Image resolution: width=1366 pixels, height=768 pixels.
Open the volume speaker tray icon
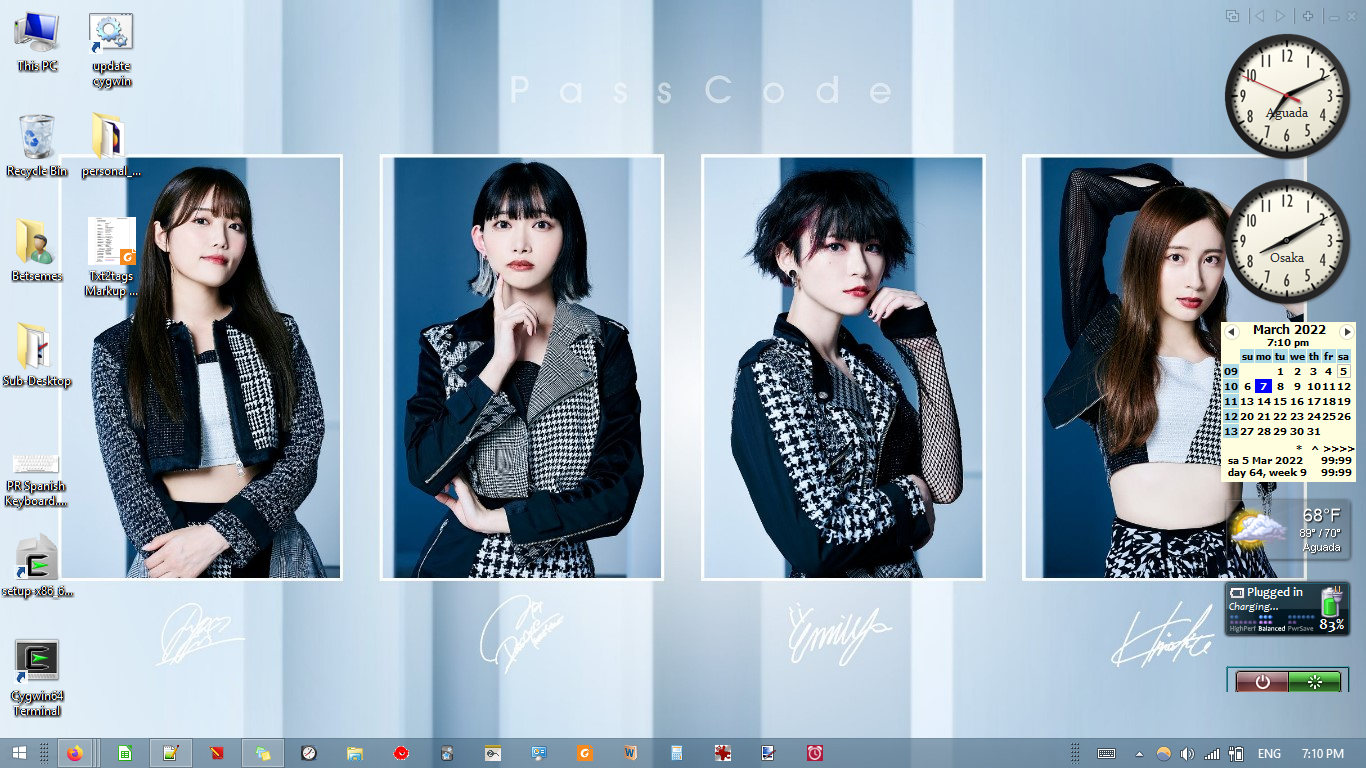pyautogui.click(x=1187, y=753)
